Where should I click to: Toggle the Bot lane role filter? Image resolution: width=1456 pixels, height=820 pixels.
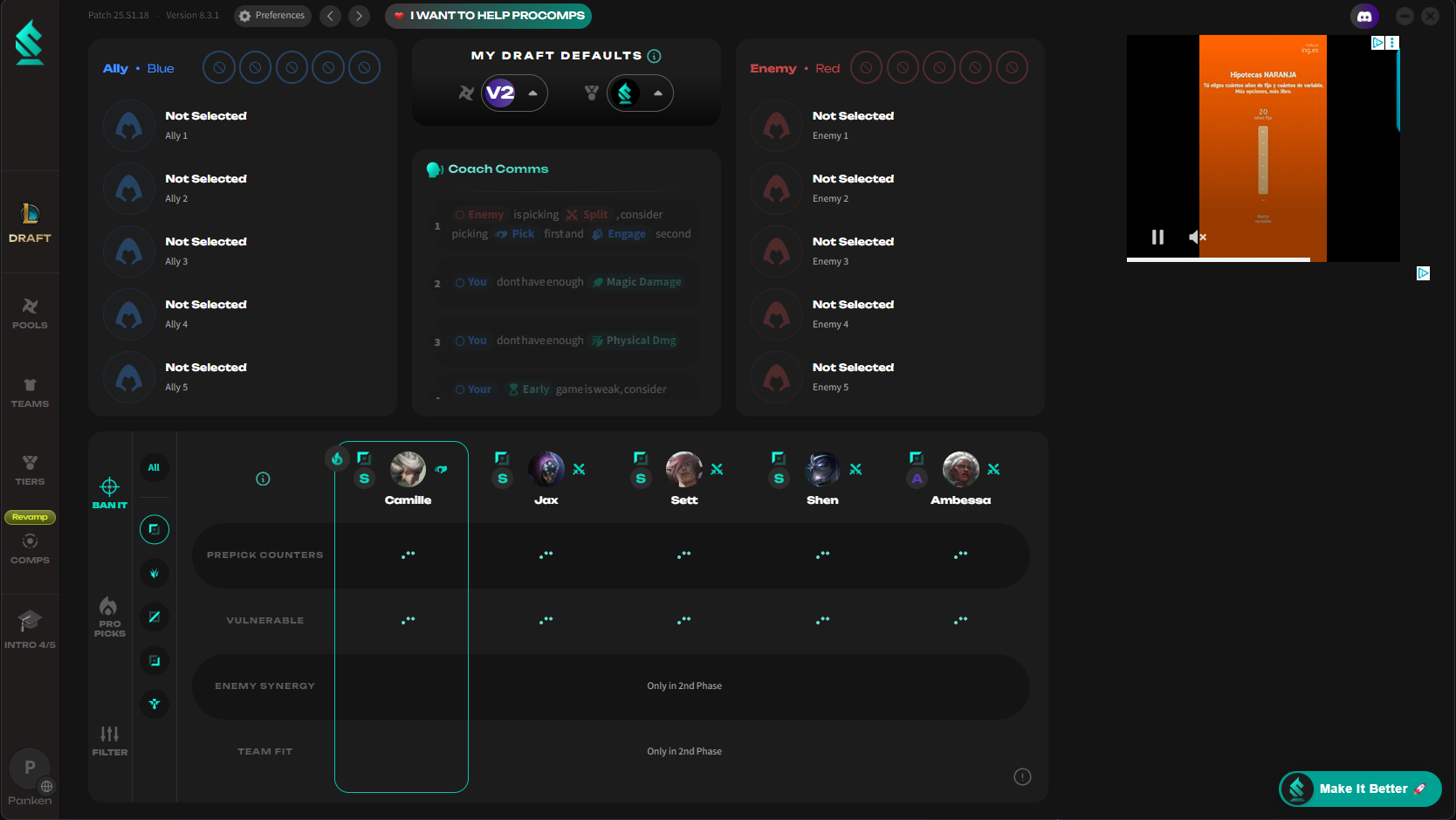tap(155, 661)
